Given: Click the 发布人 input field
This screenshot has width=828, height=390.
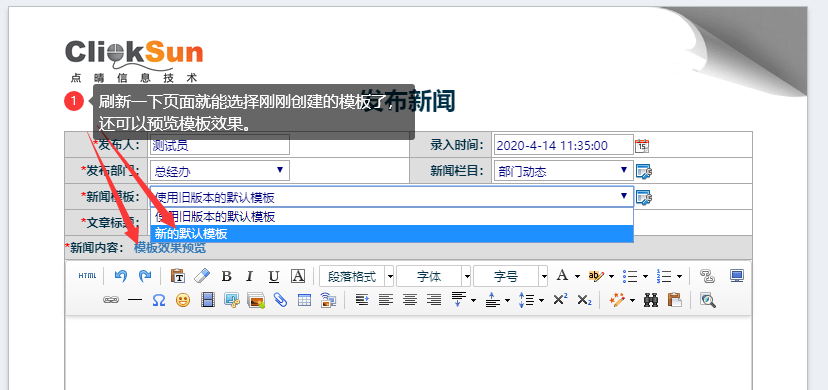Looking at the screenshot, I should click(220, 145).
